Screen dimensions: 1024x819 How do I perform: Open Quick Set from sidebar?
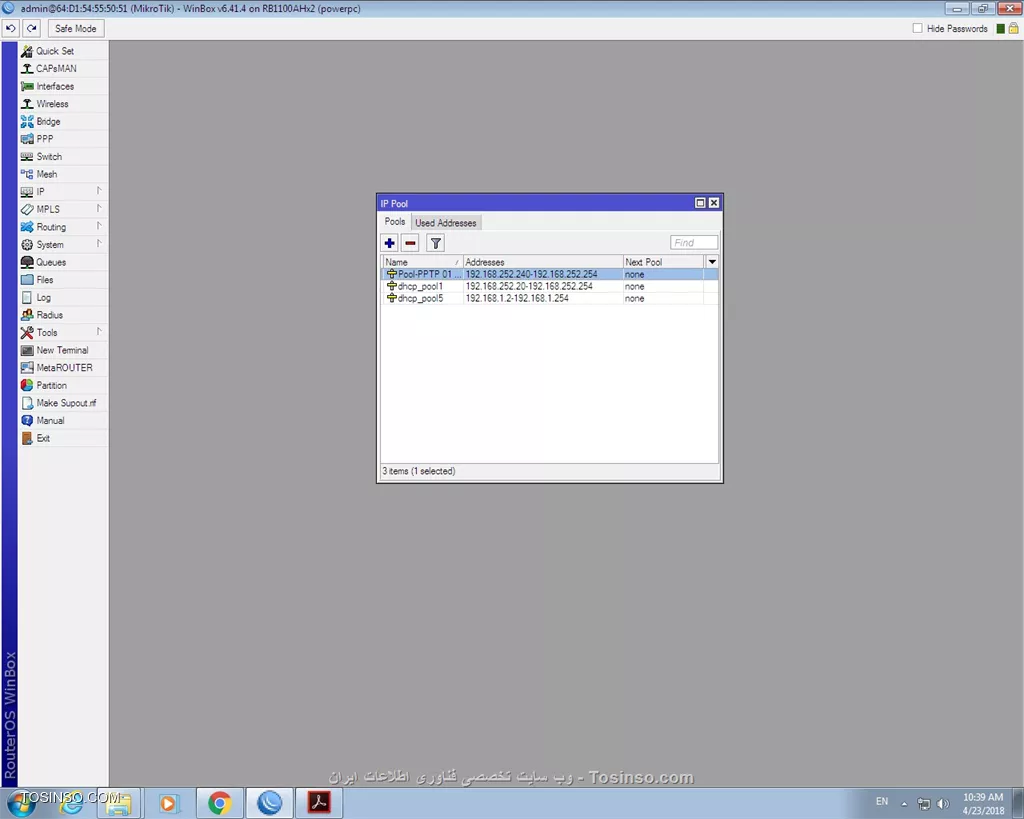tap(63, 51)
